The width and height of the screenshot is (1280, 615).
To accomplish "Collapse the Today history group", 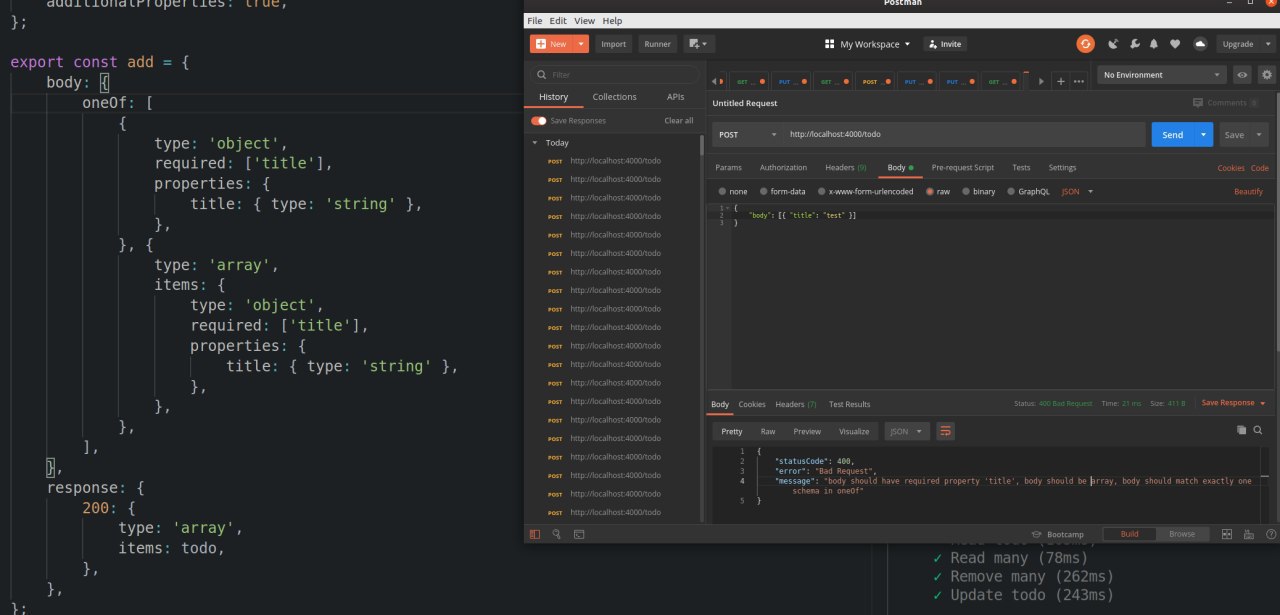I will coord(535,143).
